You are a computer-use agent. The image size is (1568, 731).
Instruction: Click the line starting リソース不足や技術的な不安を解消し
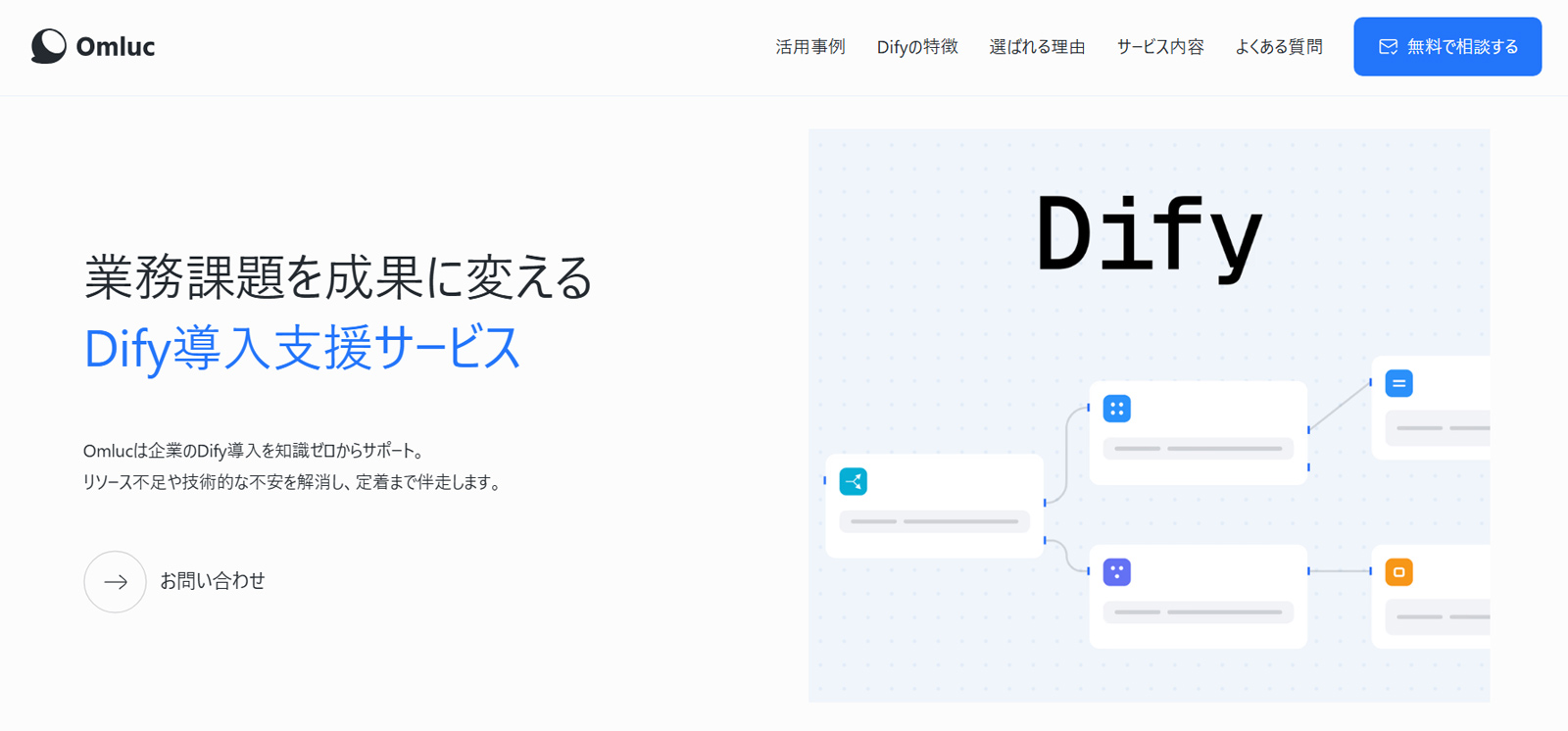coord(293,483)
